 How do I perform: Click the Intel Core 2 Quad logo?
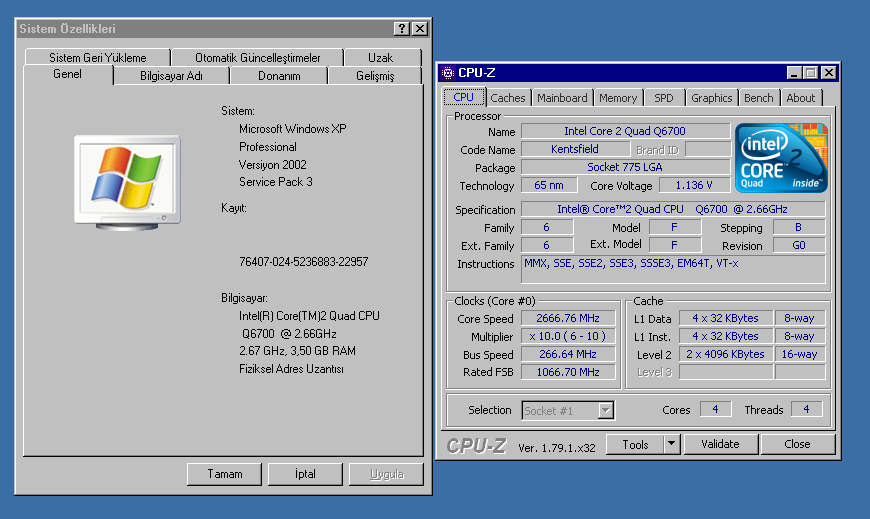click(x=781, y=158)
